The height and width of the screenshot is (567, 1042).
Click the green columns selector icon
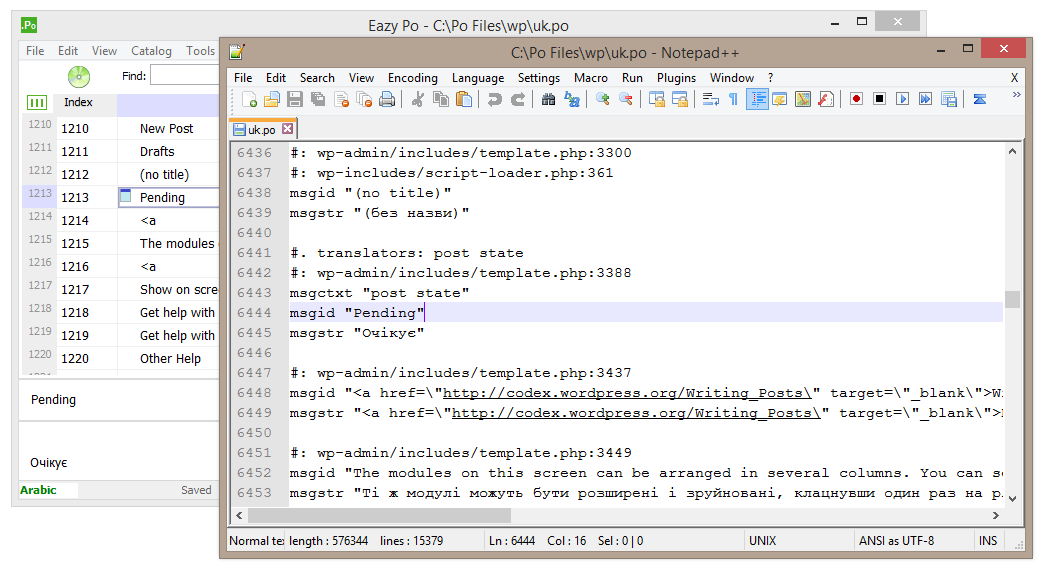(x=37, y=103)
